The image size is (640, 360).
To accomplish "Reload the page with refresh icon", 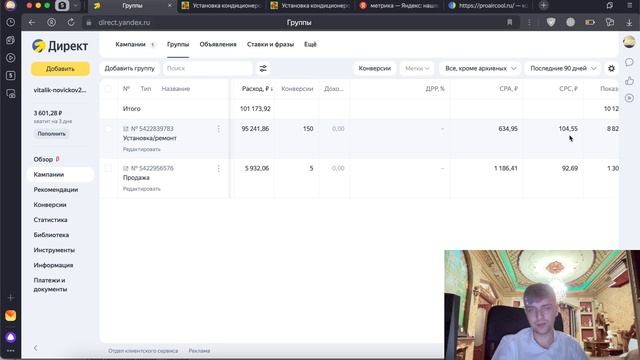I will pyautogui.click(x=71, y=22).
